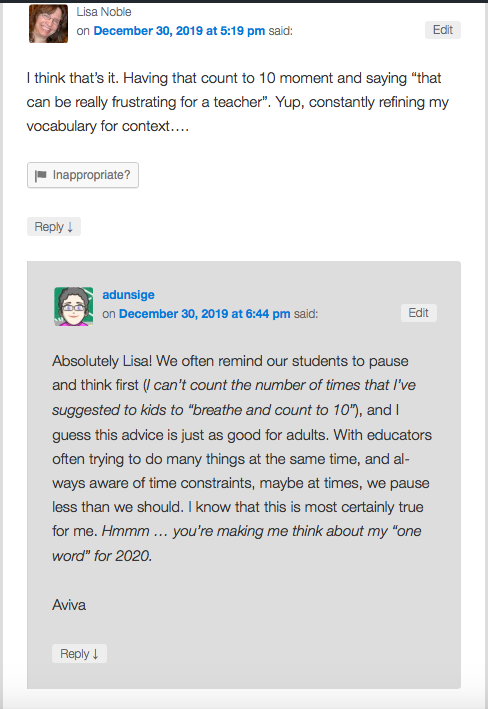This screenshot has width=488, height=709.
Task: Click Lisa's "I think that's it" comment text
Action: pyautogui.click(x=237, y=102)
